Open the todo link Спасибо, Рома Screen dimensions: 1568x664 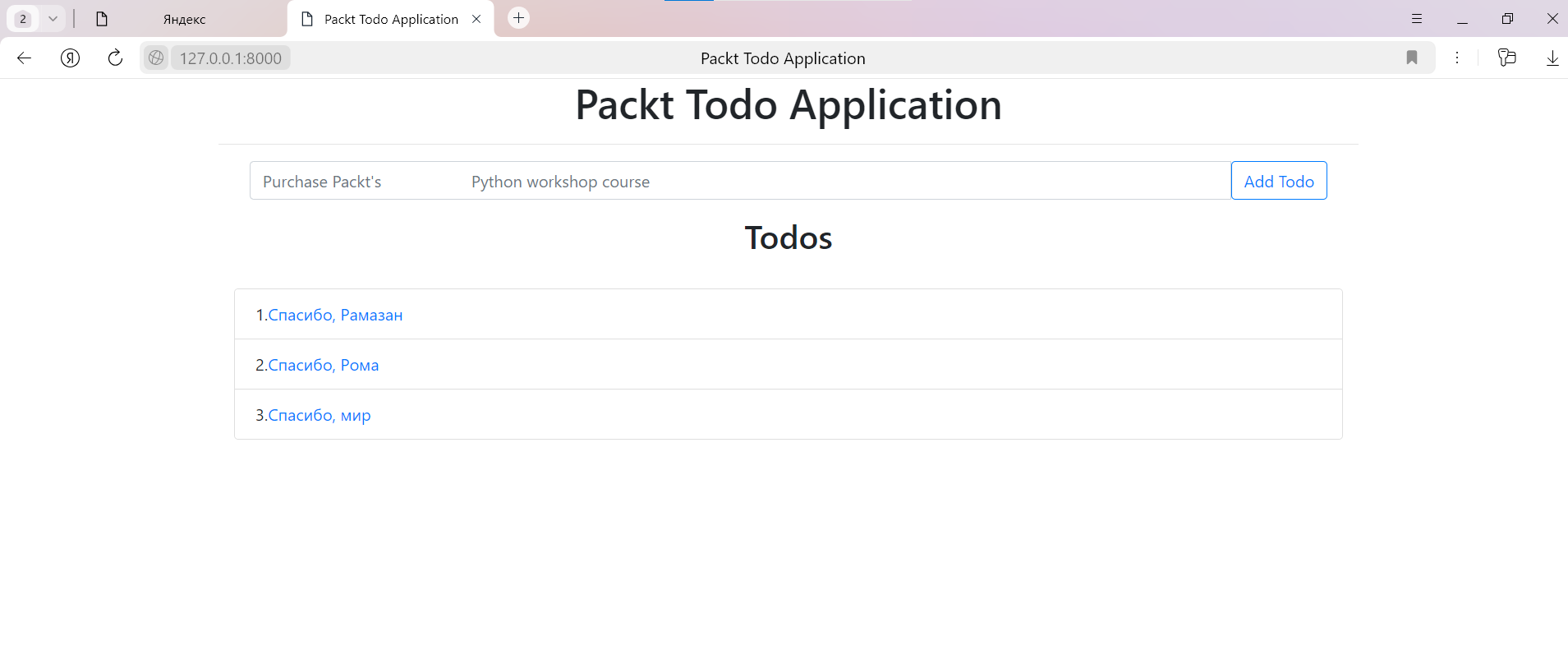[x=324, y=365]
